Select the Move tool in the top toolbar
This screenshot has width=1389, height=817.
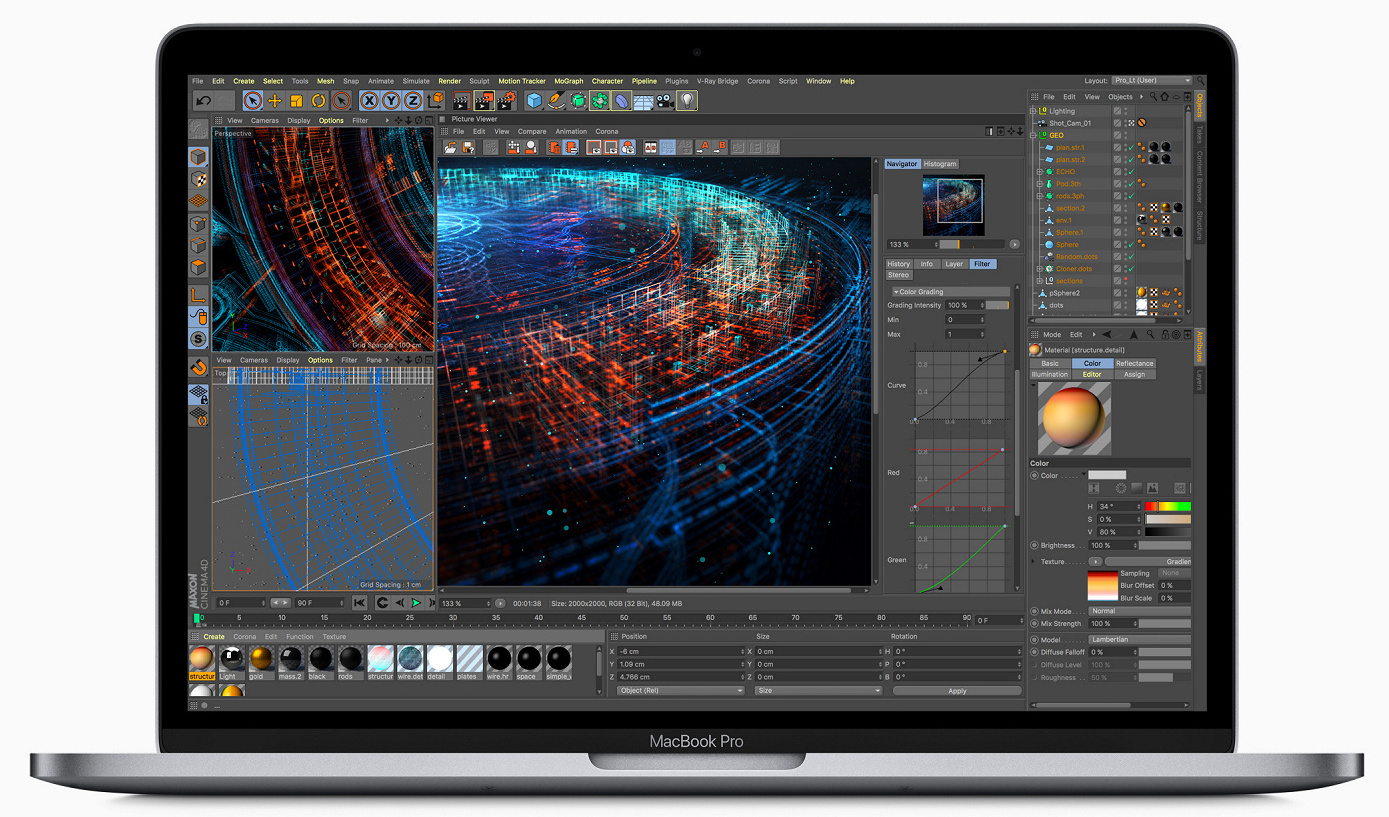(275, 101)
